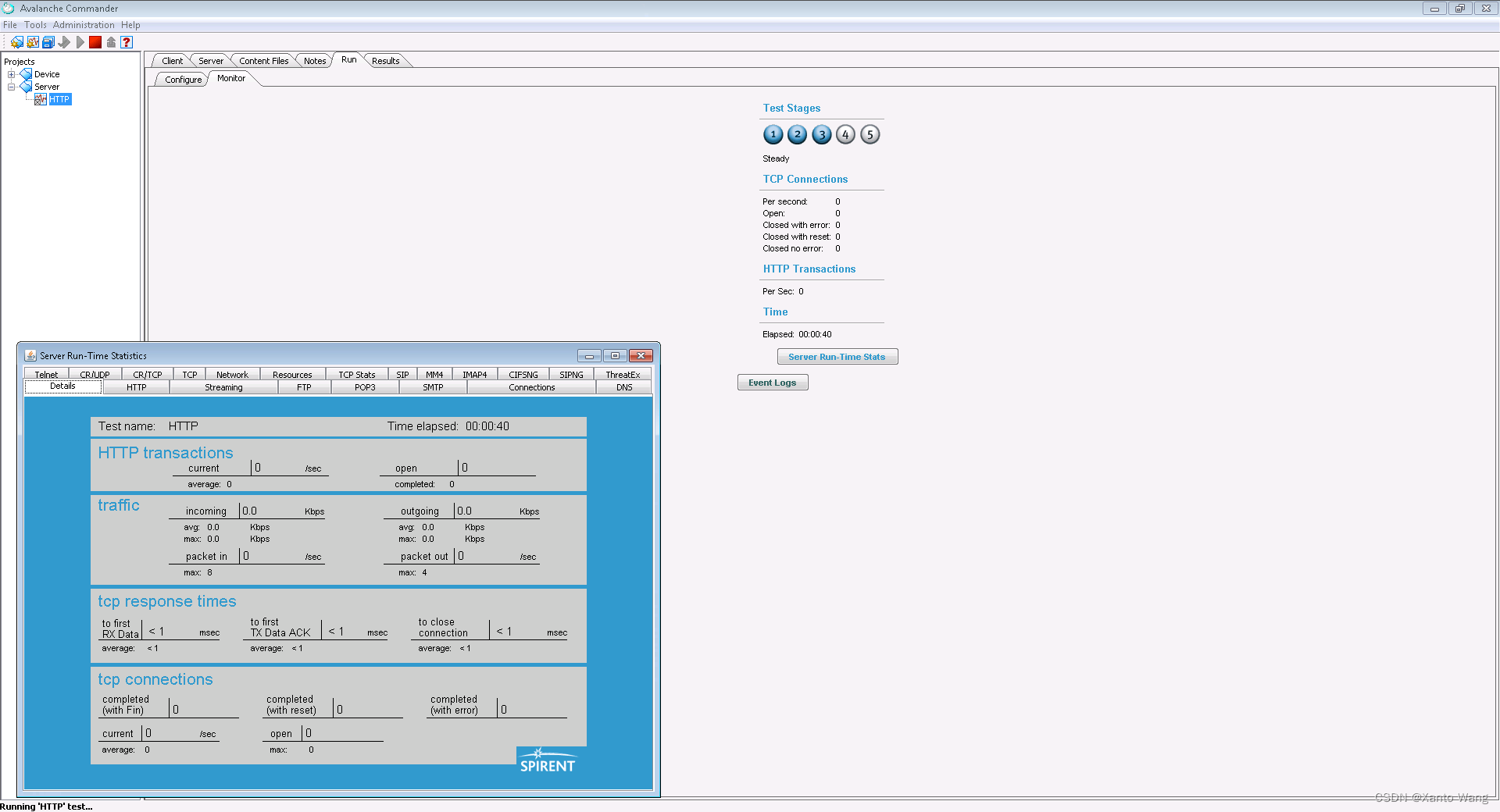The image size is (1500, 812).
Task: Switch to the Content Files tab
Action: click(263, 61)
